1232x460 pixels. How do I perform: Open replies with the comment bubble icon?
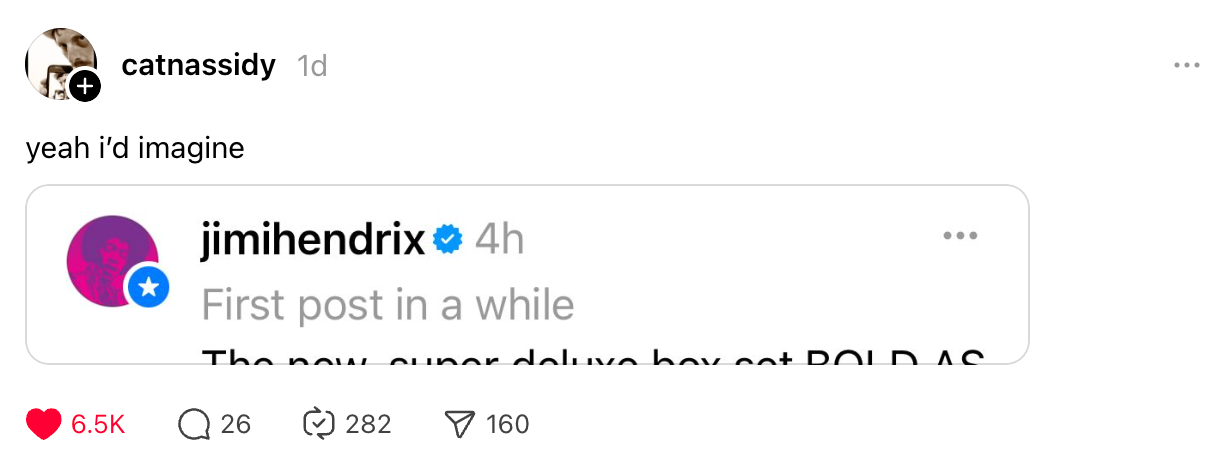194,425
